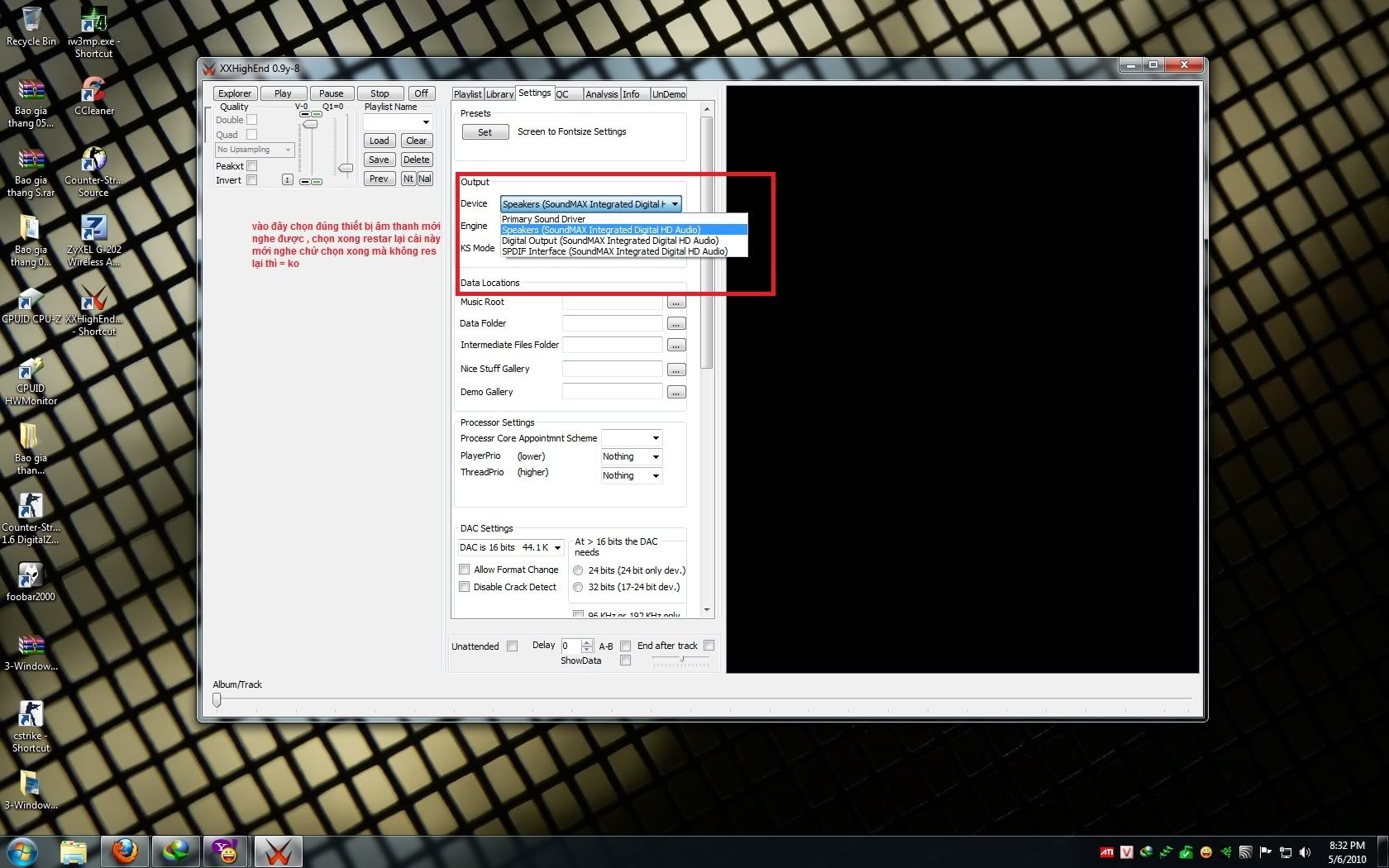Click the Stop button
Viewport: 1389px width, 868px height.
click(379, 93)
